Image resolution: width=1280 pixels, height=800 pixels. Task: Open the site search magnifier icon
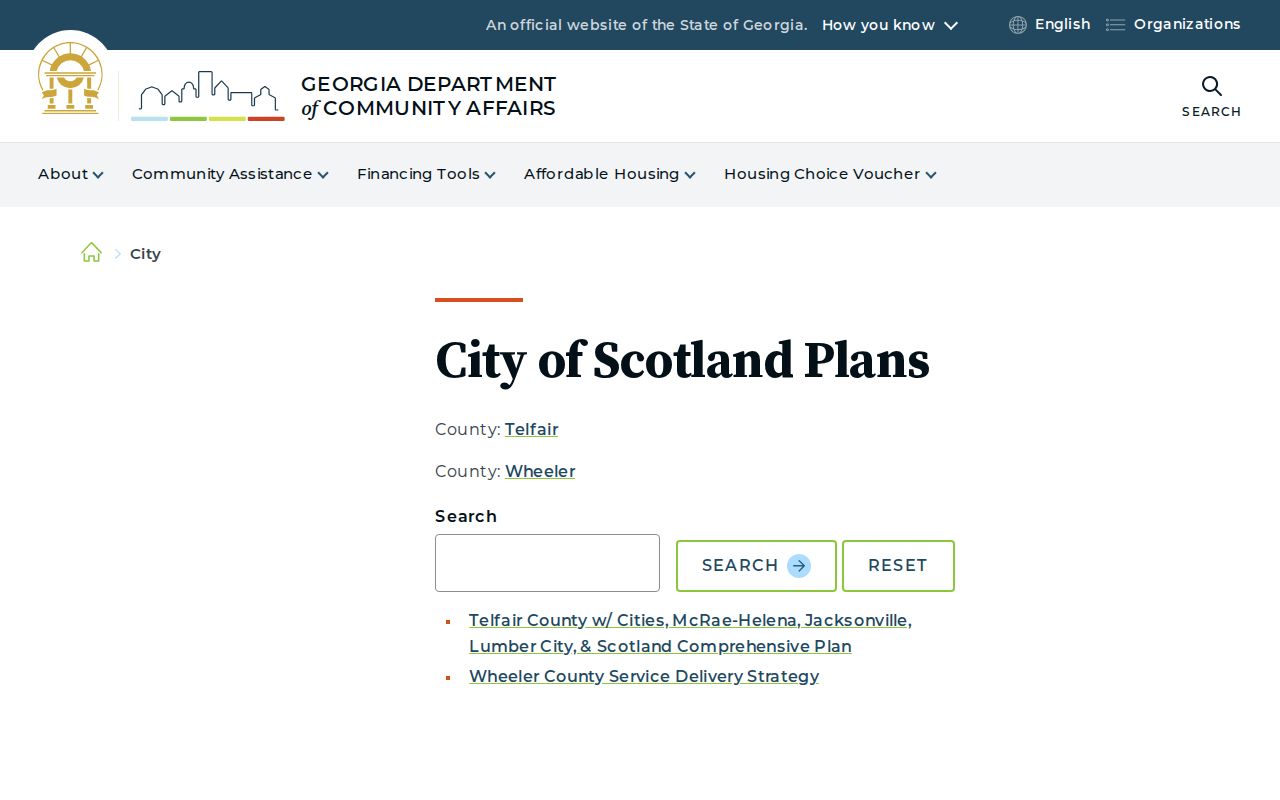[1211, 86]
